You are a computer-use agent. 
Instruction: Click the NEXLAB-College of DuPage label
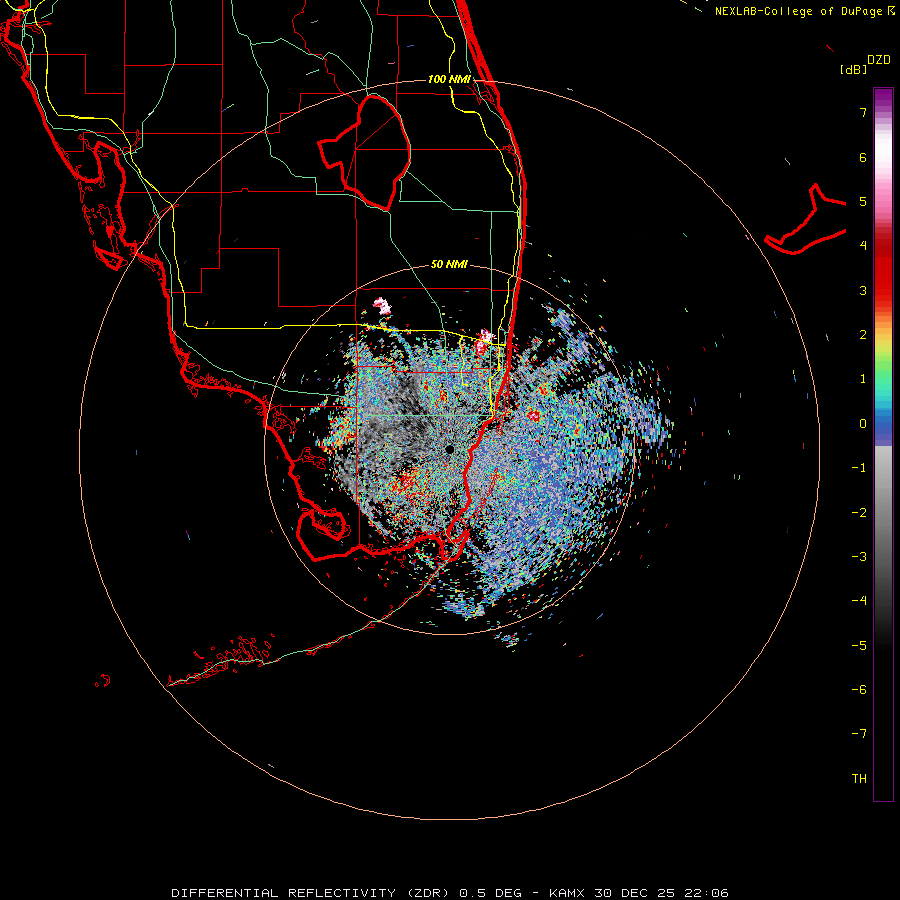point(799,11)
